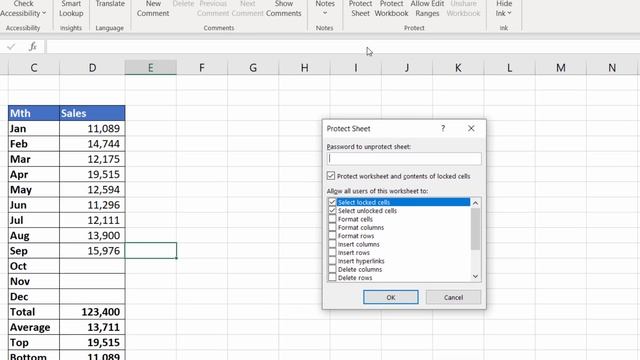640x360 pixels.
Task: Select the Apr cell showing 19,515
Action: point(92,174)
